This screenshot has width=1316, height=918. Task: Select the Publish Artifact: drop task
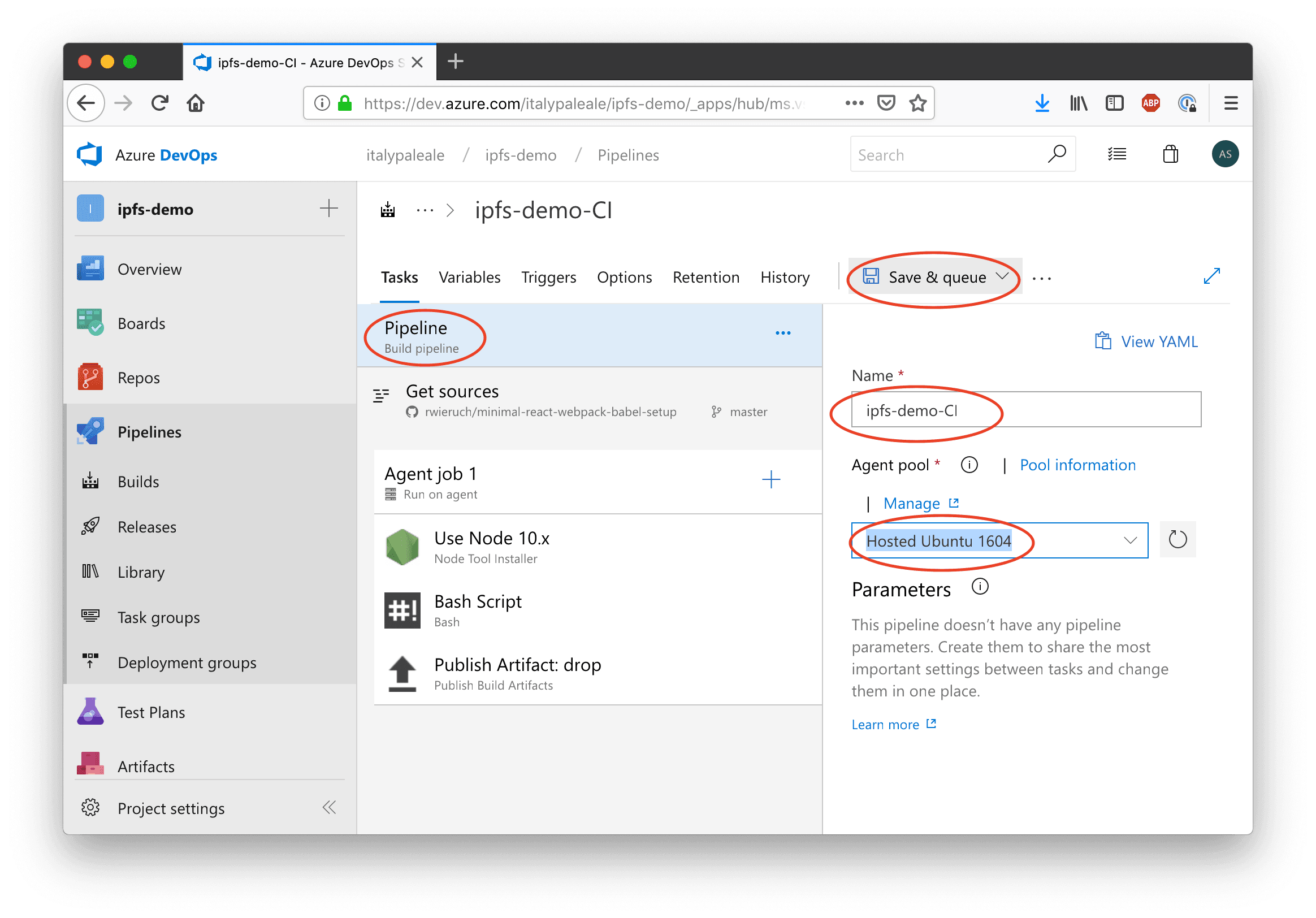click(598, 673)
